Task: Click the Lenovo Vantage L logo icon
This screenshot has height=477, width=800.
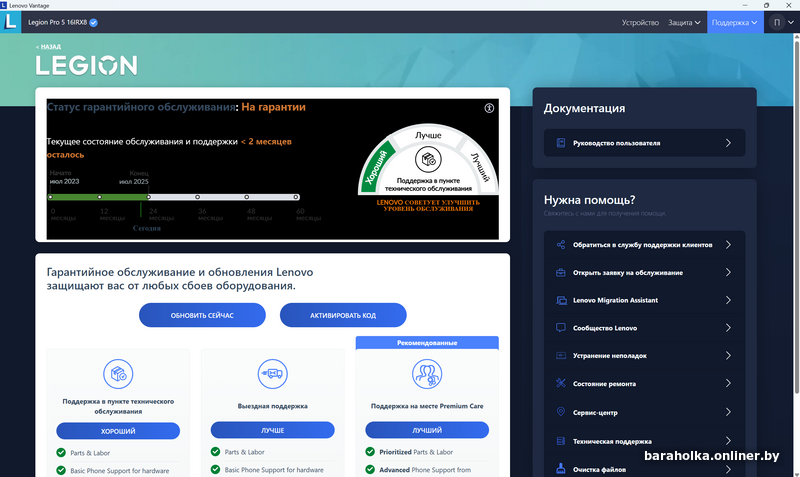Action: 10,22
